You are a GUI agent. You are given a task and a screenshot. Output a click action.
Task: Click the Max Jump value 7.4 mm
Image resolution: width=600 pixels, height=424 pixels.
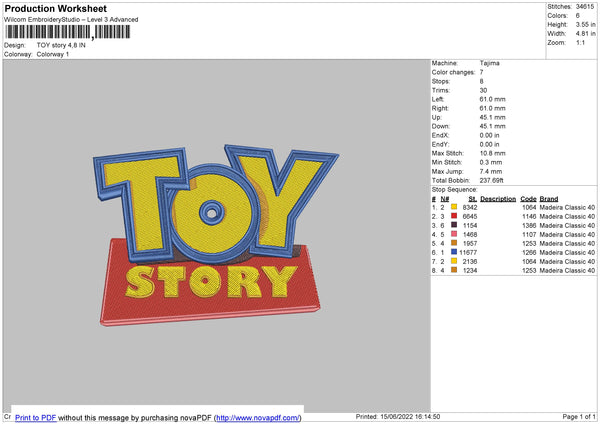point(491,171)
